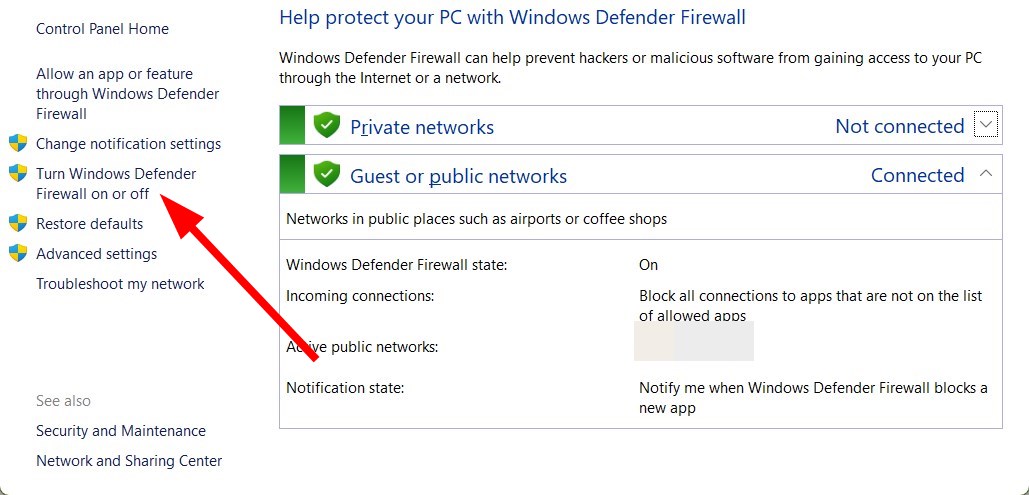
Task: Collapse the Guest or public networks section
Action: [987, 174]
